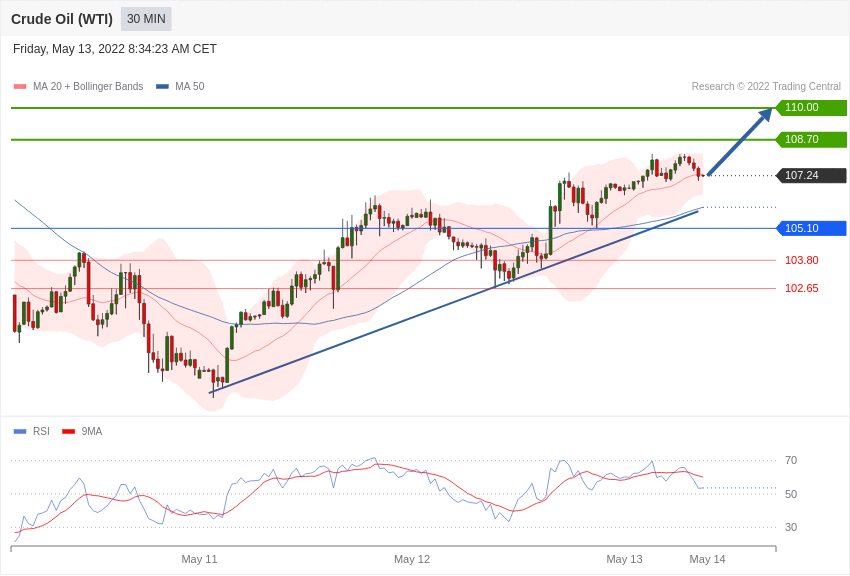Select the green 108.70 resistance price tag
The height and width of the screenshot is (576, 850).
[811, 140]
